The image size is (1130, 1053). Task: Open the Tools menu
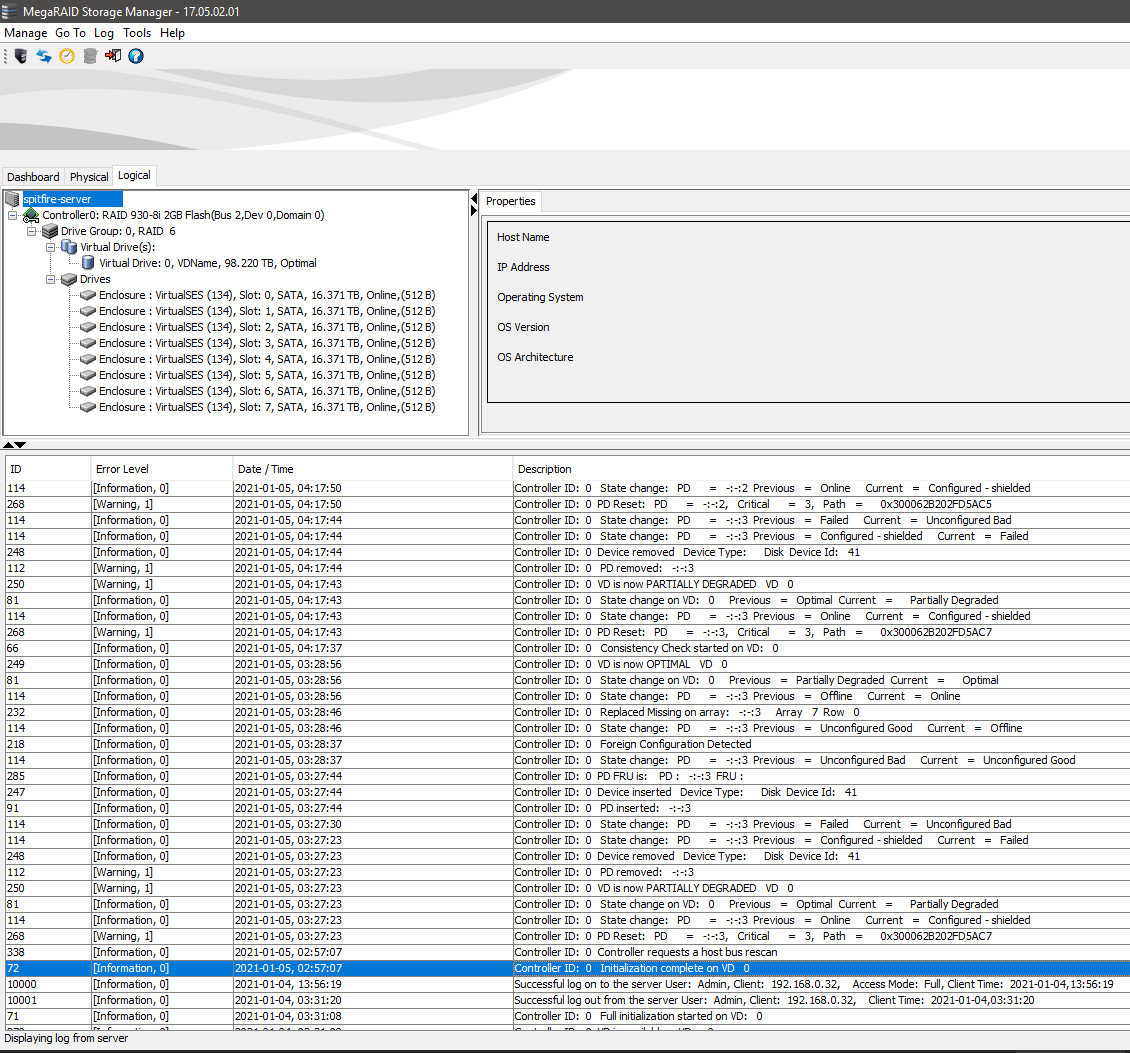click(x=137, y=33)
